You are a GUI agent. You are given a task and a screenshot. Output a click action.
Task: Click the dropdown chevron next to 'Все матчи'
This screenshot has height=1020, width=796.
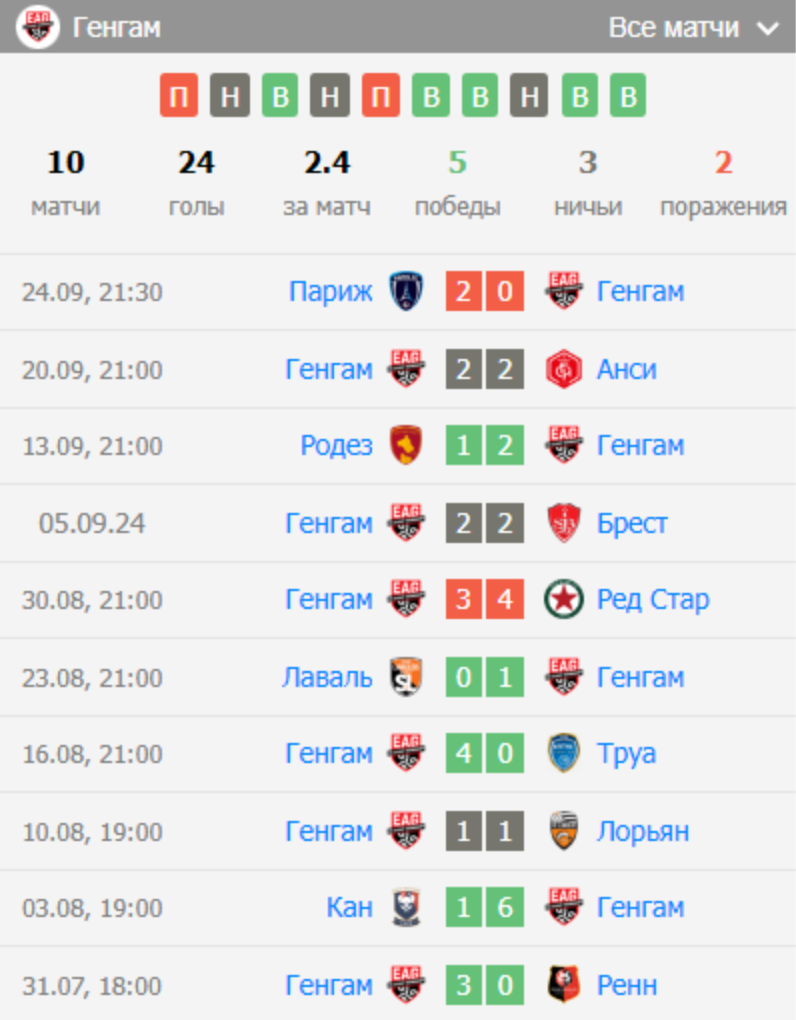click(768, 29)
